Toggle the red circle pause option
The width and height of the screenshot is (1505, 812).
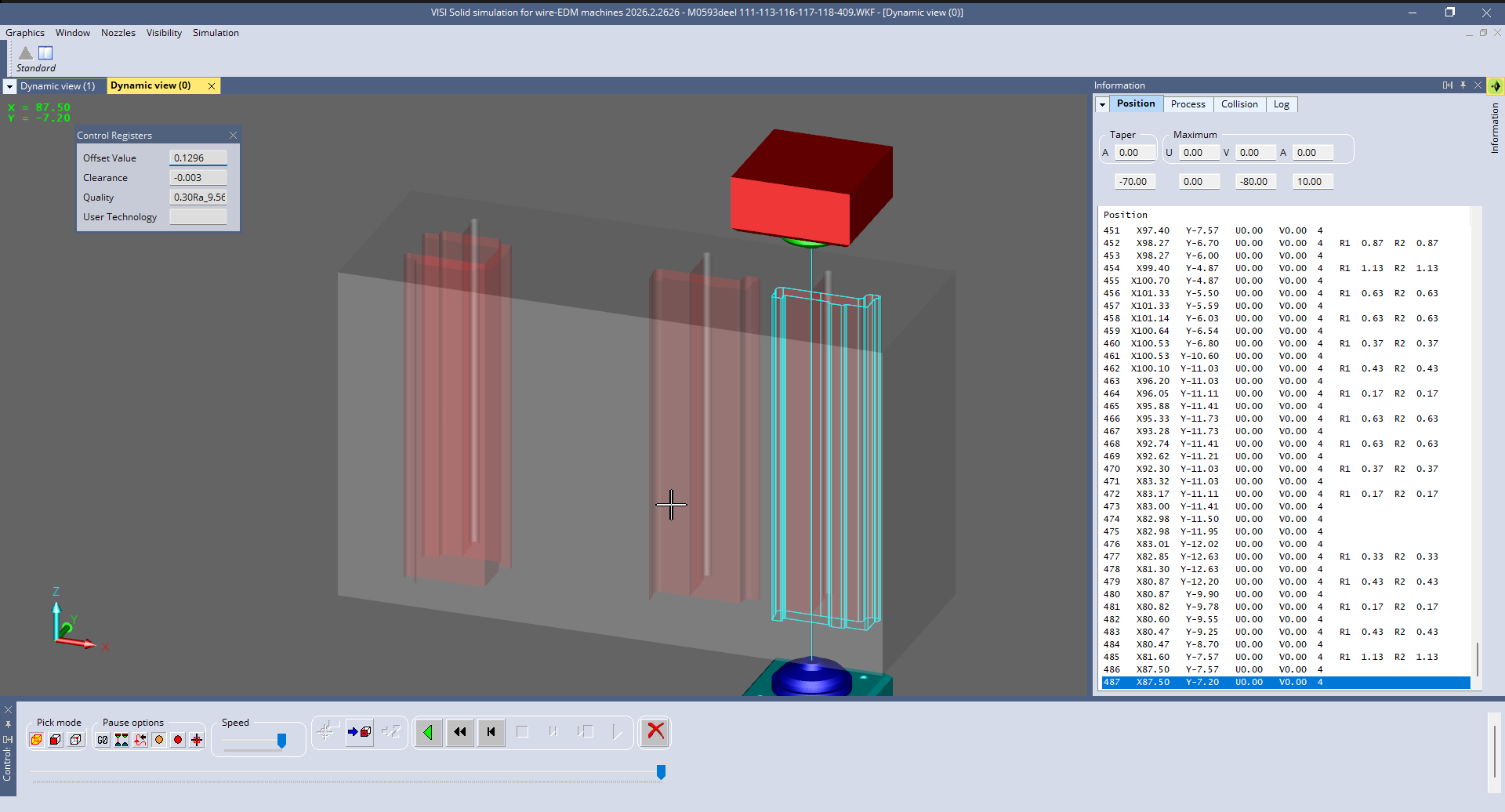(x=178, y=740)
